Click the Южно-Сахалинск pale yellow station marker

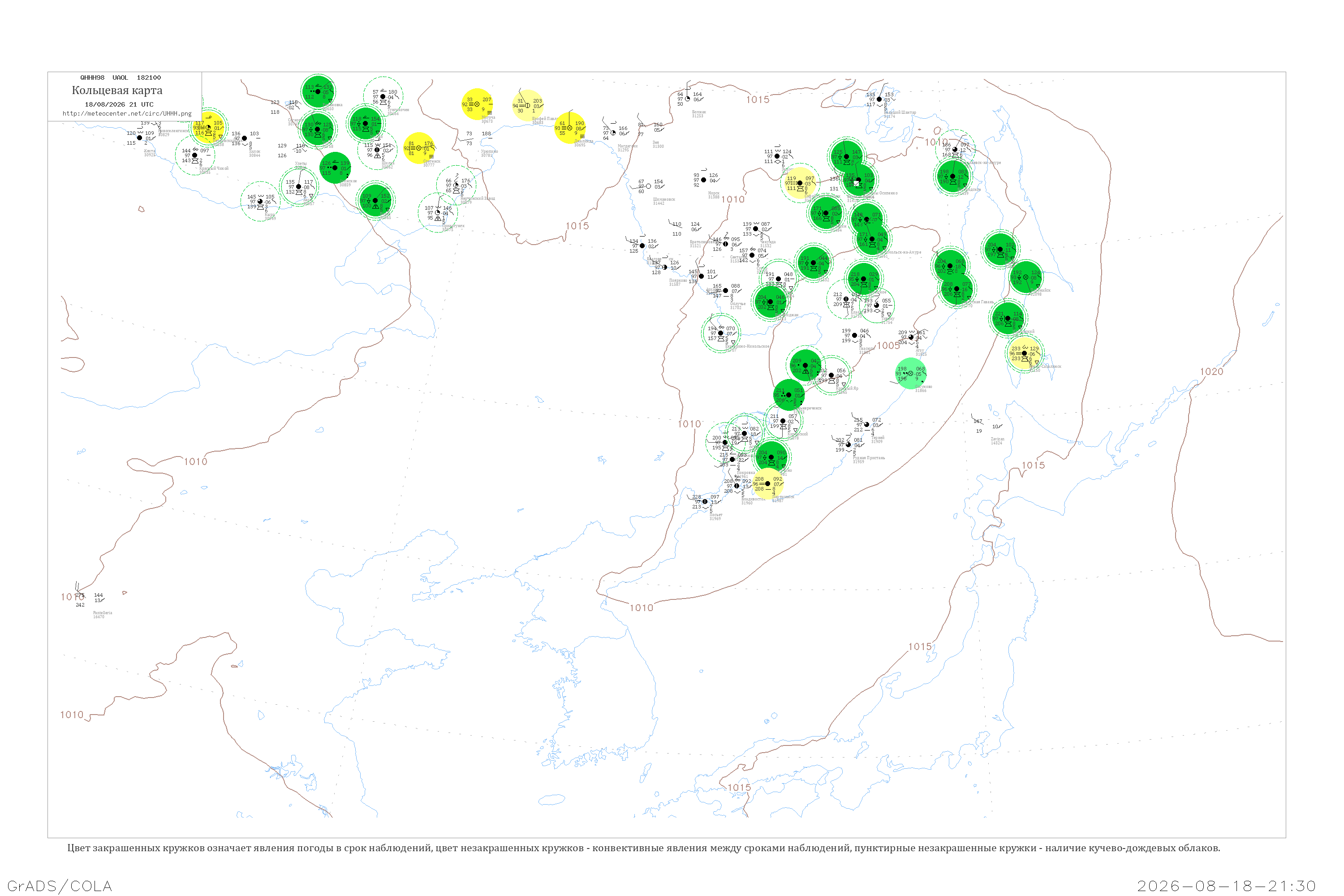tap(1024, 353)
